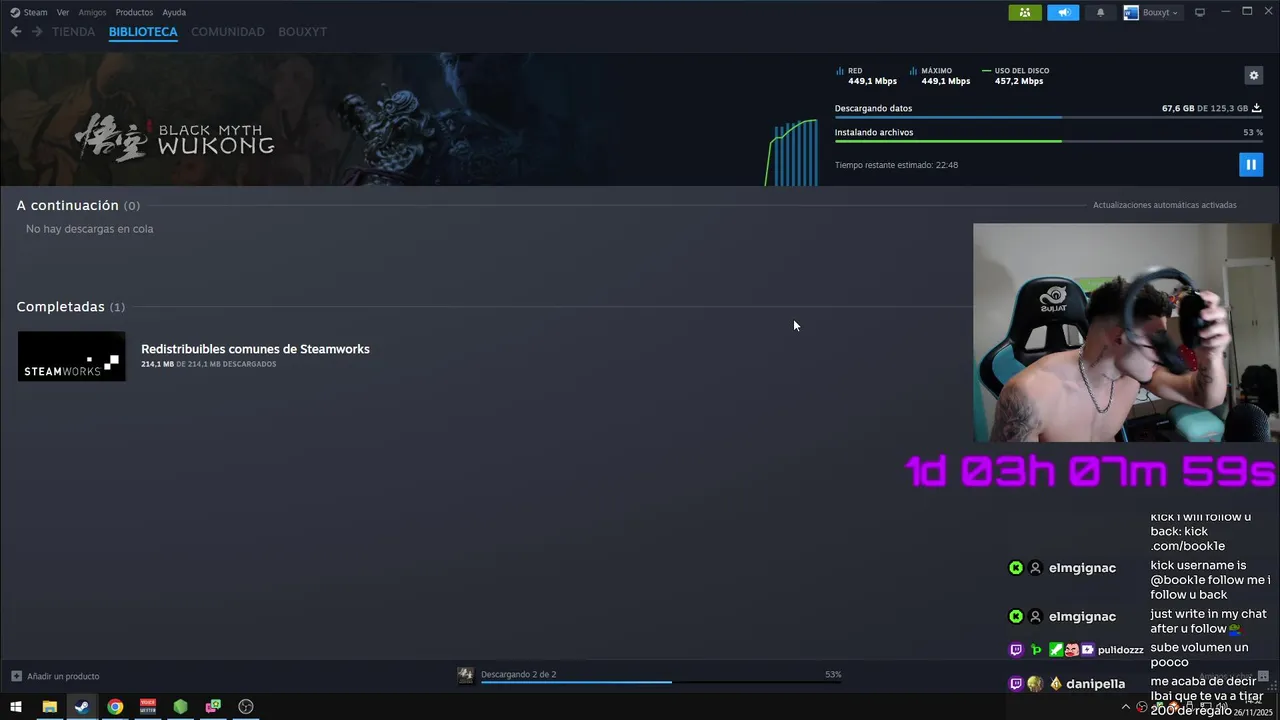Open OBS Studio from the taskbar
This screenshot has height=720, width=1280.
[x=246, y=707]
